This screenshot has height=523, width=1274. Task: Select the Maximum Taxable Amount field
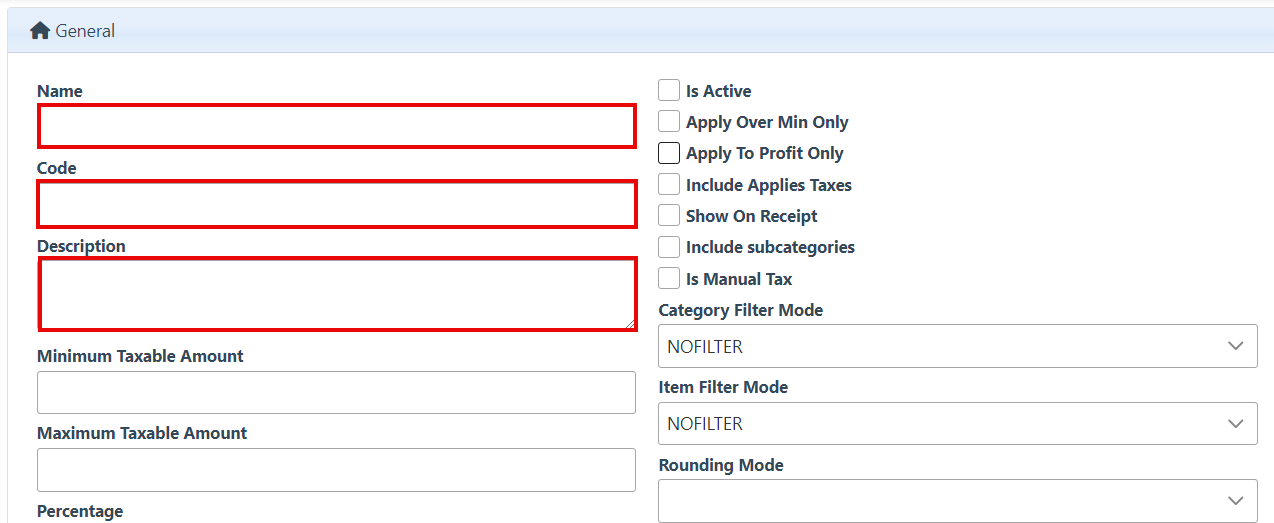click(336, 470)
